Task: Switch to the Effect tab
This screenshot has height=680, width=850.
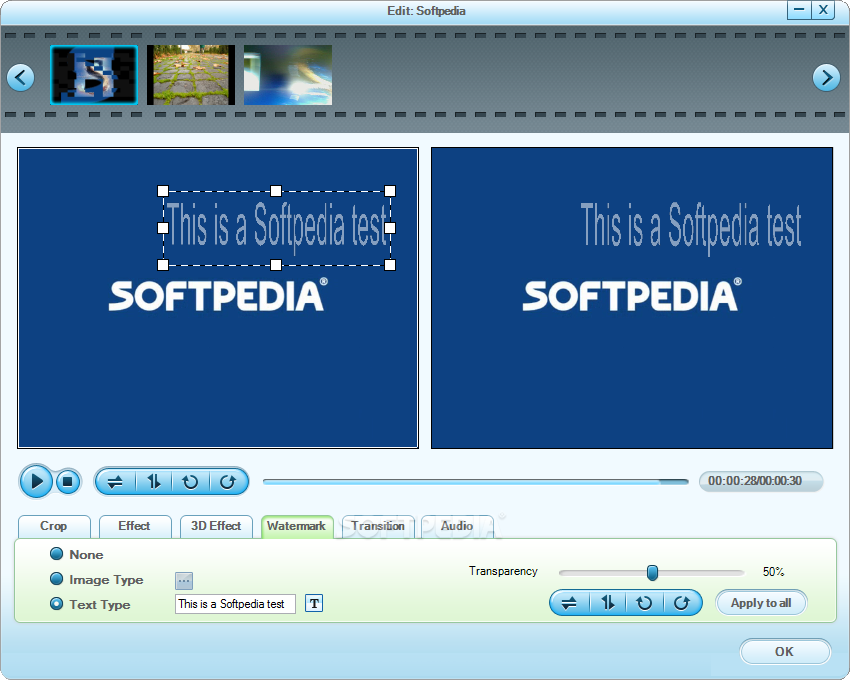Action: [134, 527]
